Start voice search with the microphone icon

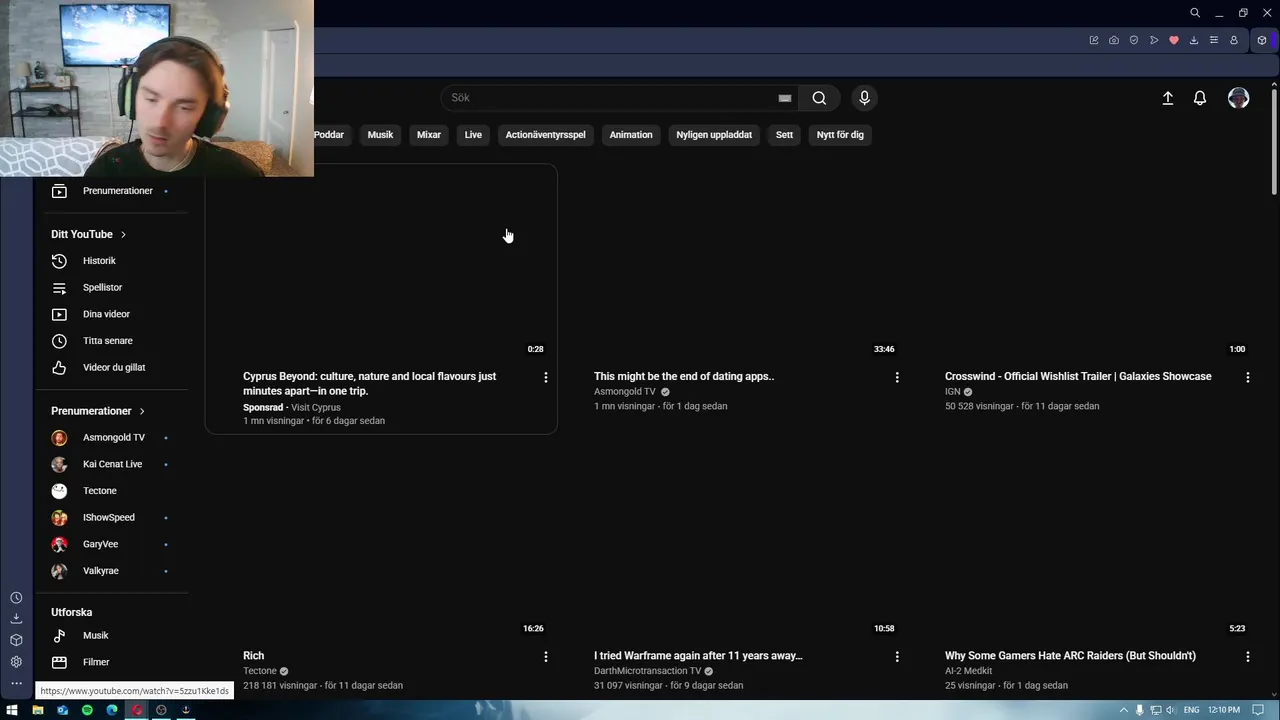pos(865,98)
